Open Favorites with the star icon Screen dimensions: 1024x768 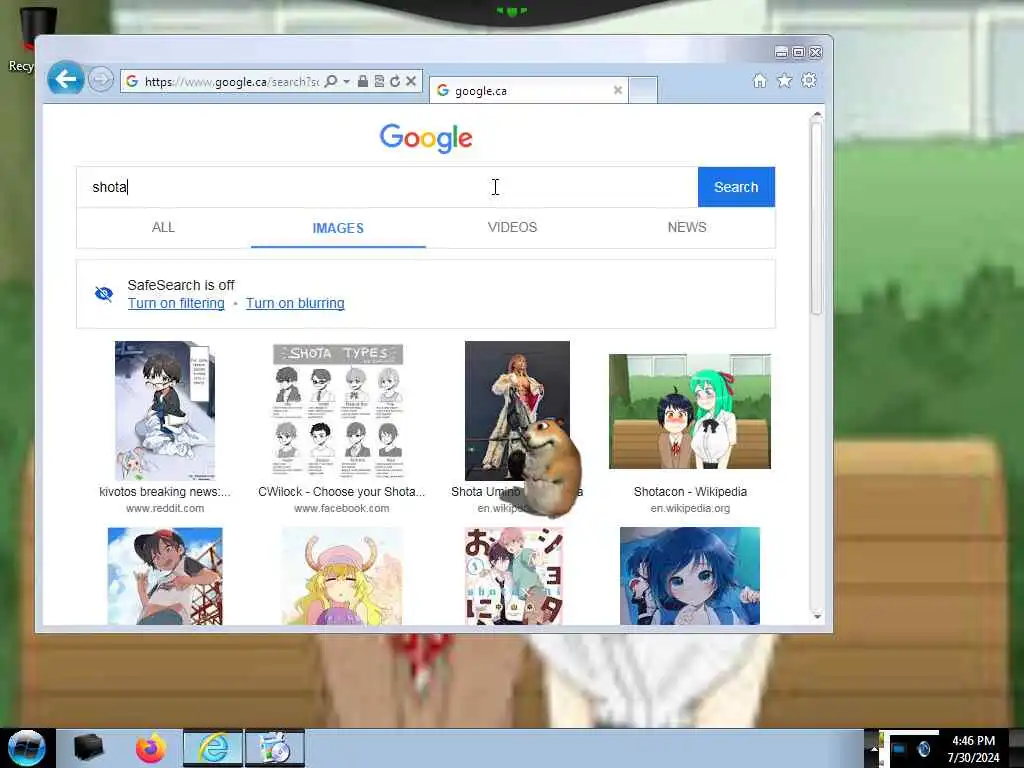click(x=784, y=80)
